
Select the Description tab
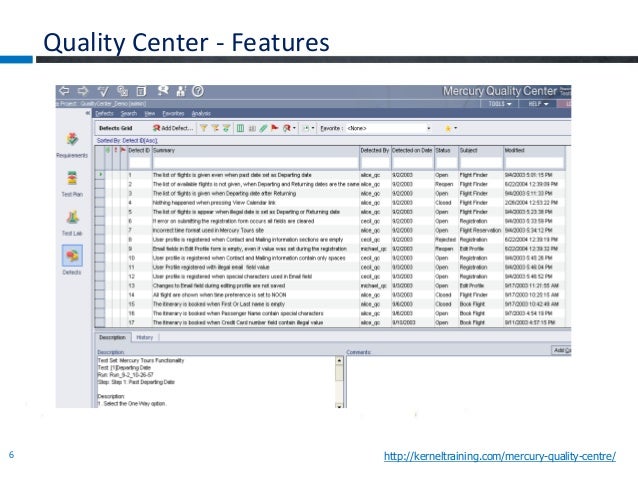pos(113,337)
